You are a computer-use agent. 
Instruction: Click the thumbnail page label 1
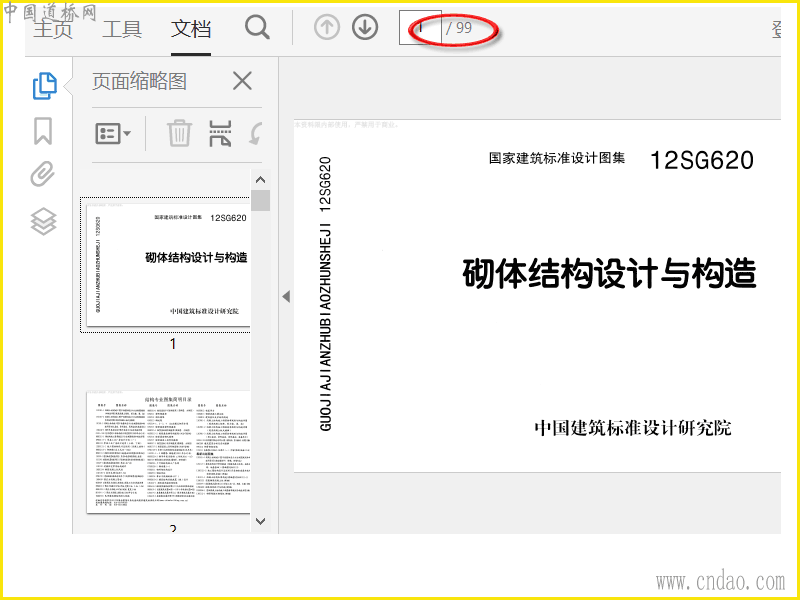point(173,344)
